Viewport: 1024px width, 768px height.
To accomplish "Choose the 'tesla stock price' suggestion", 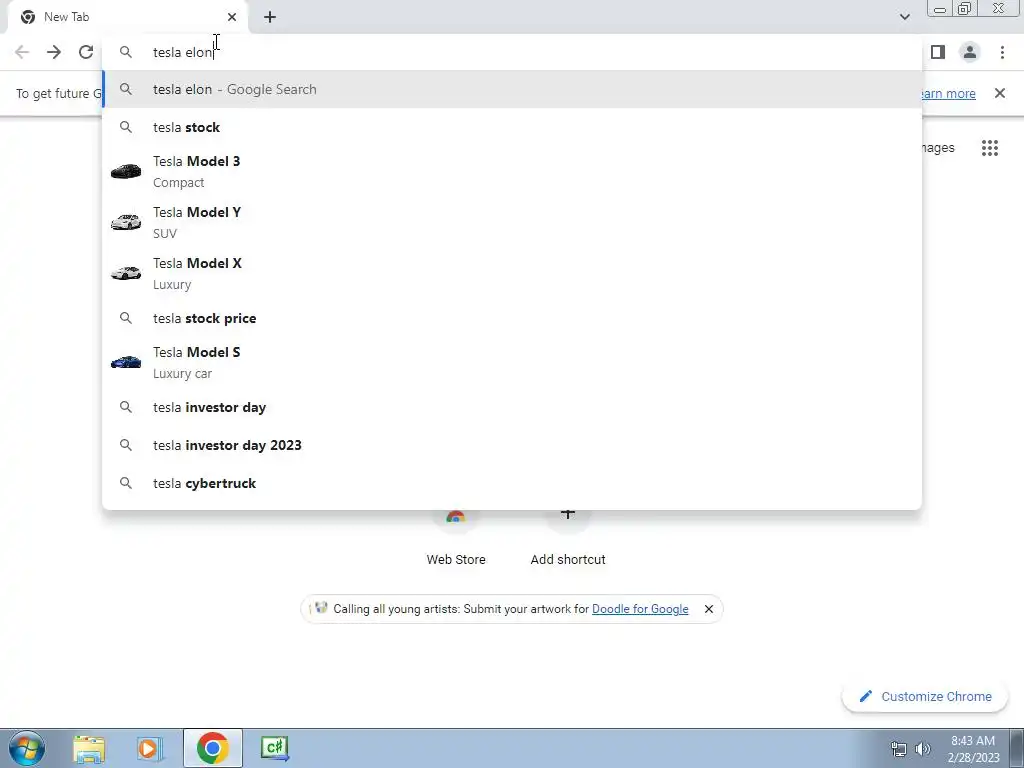I will (512, 318).
